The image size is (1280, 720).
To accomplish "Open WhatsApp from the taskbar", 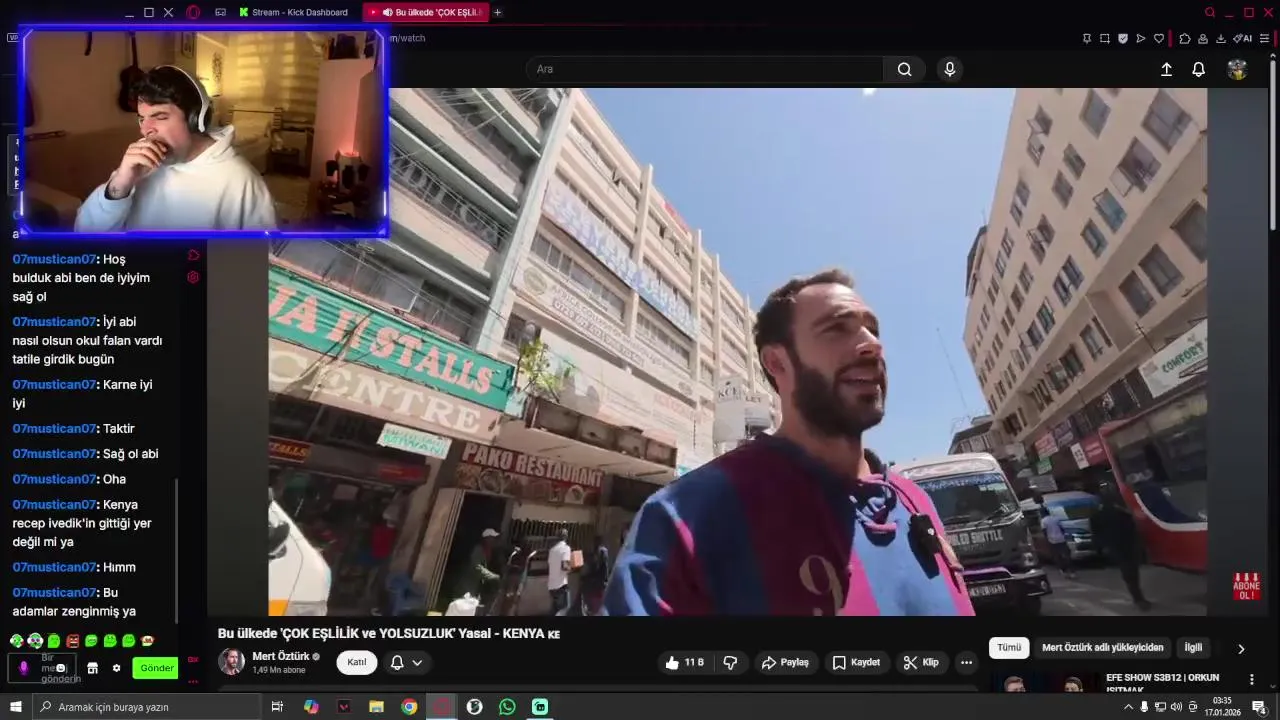I will [x=507, y=707].
